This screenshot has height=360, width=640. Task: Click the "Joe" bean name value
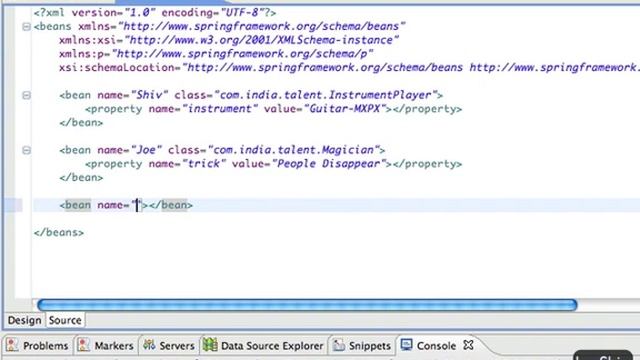[146, 150]
